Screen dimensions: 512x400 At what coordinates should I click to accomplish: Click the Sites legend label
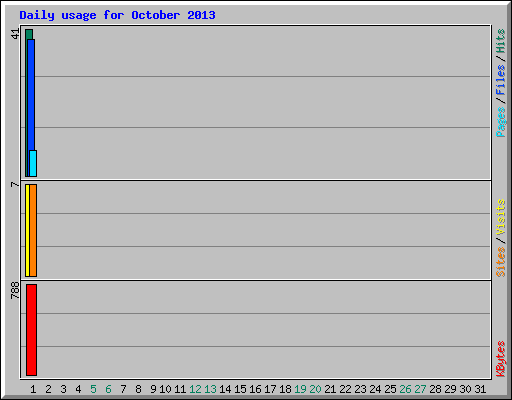pos(500,262)
